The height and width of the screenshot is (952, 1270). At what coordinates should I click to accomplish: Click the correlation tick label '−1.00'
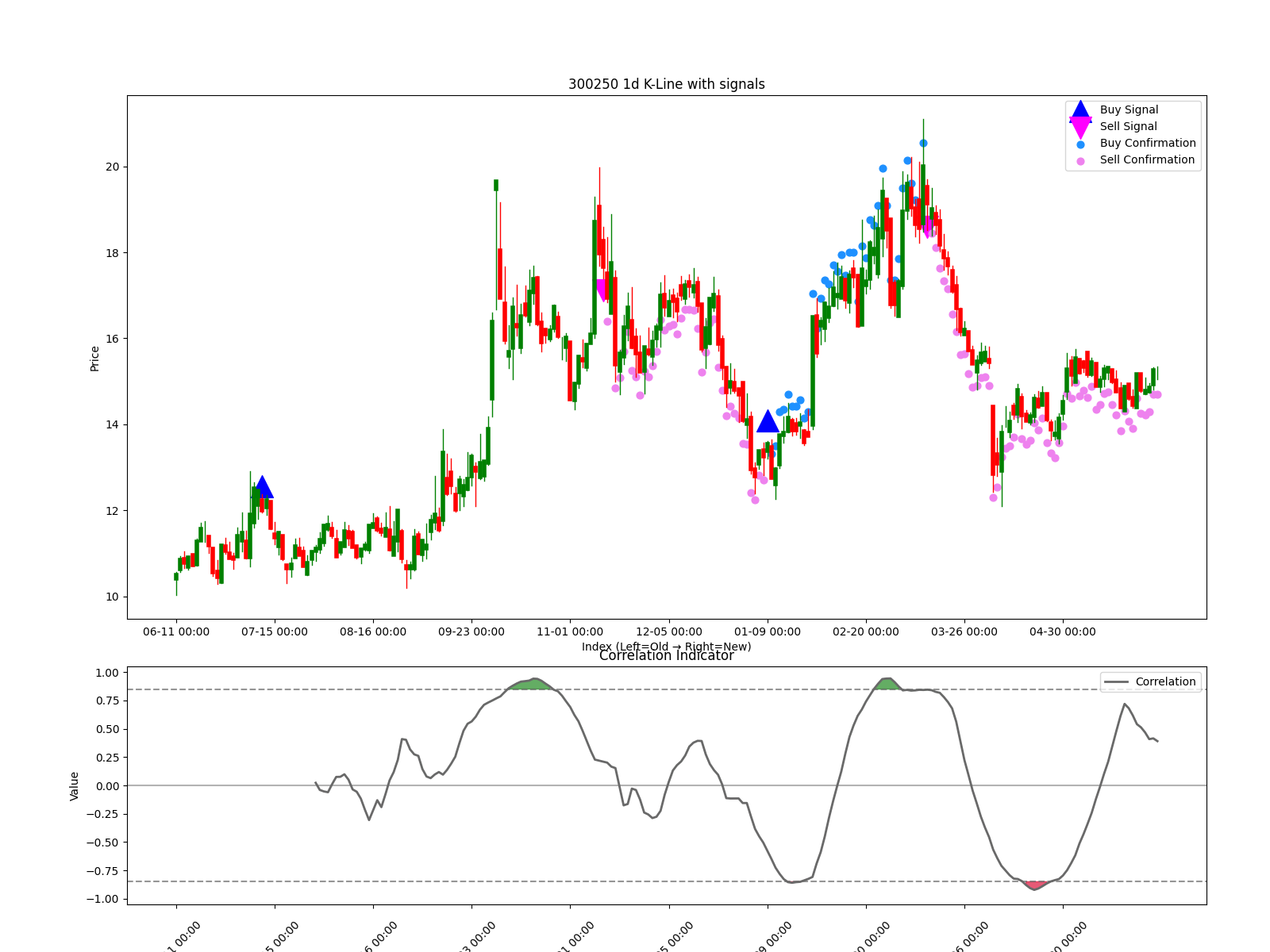click(103, 900)
